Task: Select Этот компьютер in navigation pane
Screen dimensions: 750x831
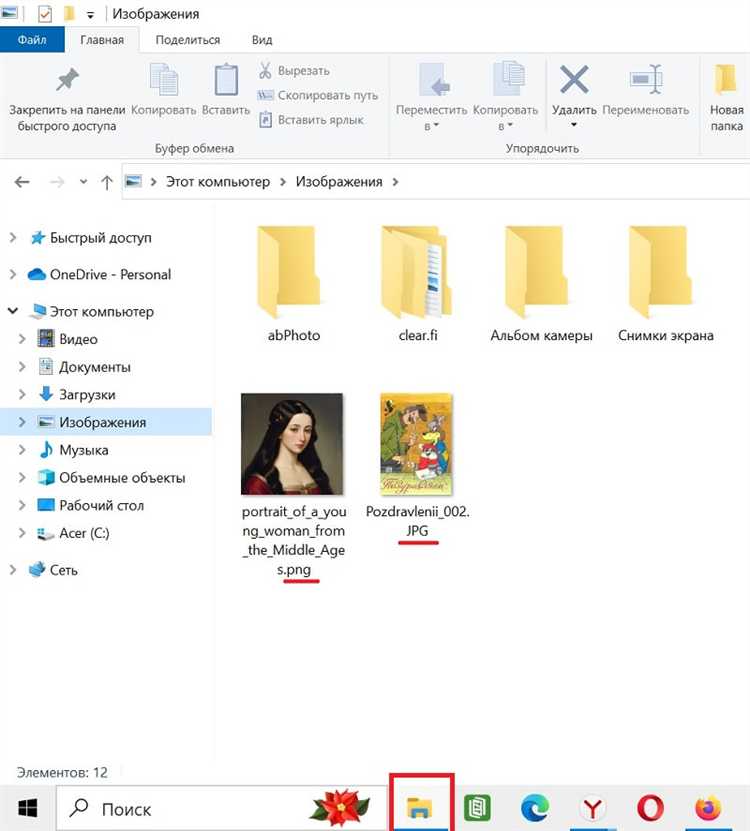Action: click(x=101, y=312)
